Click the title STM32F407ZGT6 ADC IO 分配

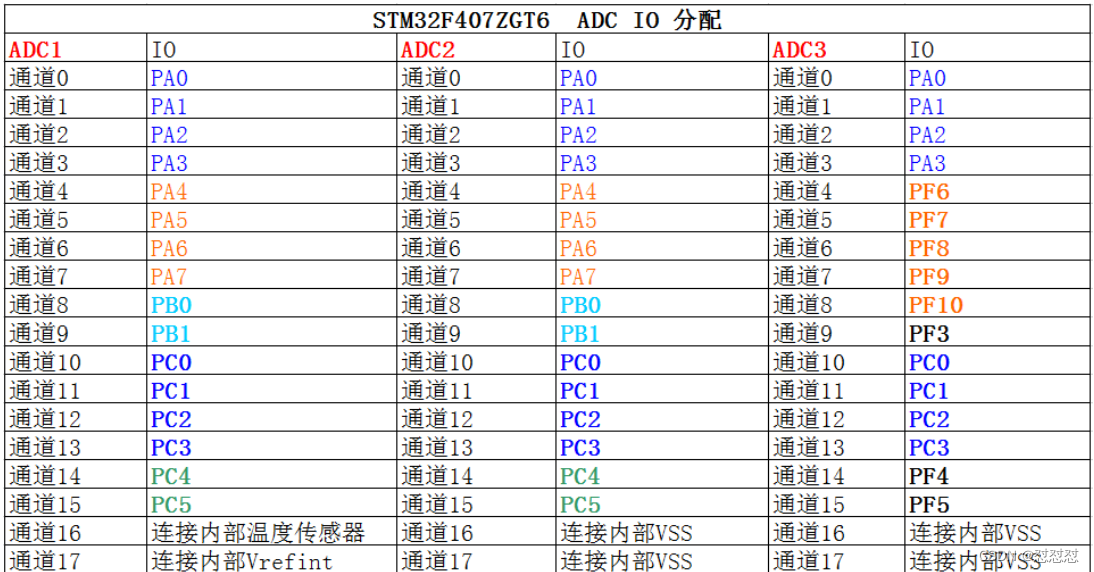click(x=546, y=20)
